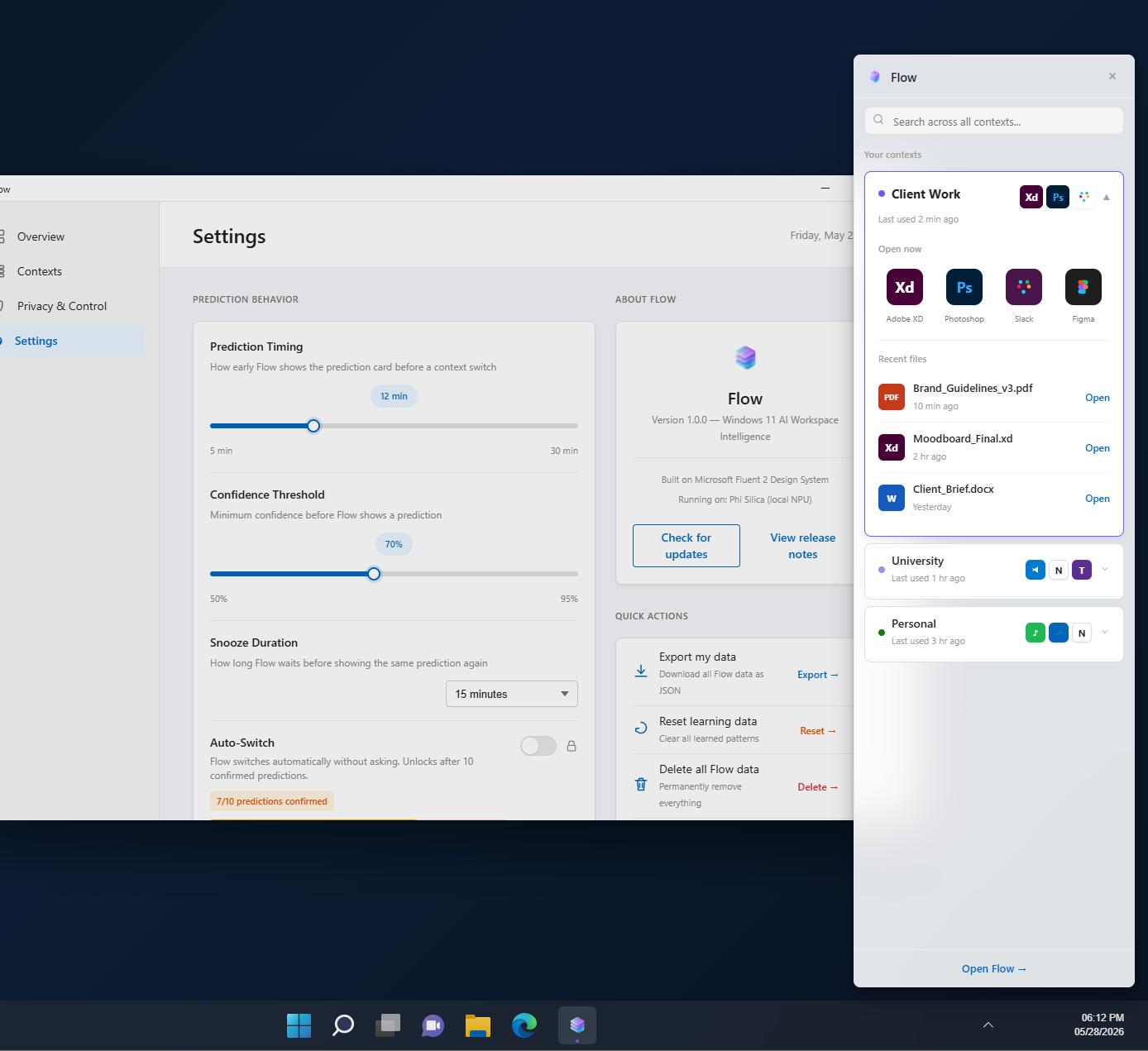This screenshot has width=1148, height=1051.
Task: Click the Xd file icon beside Moodboard_Final.xd
Action: click(x=892, y=447)
